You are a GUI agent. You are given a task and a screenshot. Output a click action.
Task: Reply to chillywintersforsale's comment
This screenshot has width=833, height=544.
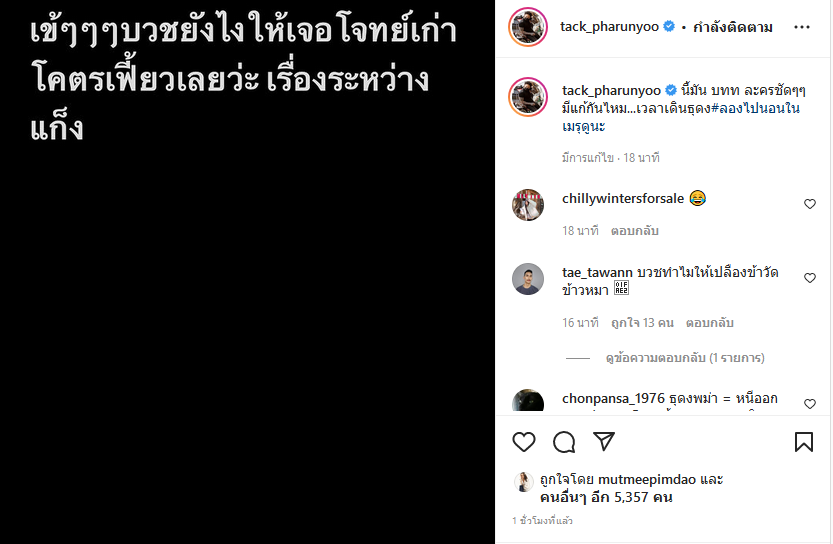click(634, 231)
